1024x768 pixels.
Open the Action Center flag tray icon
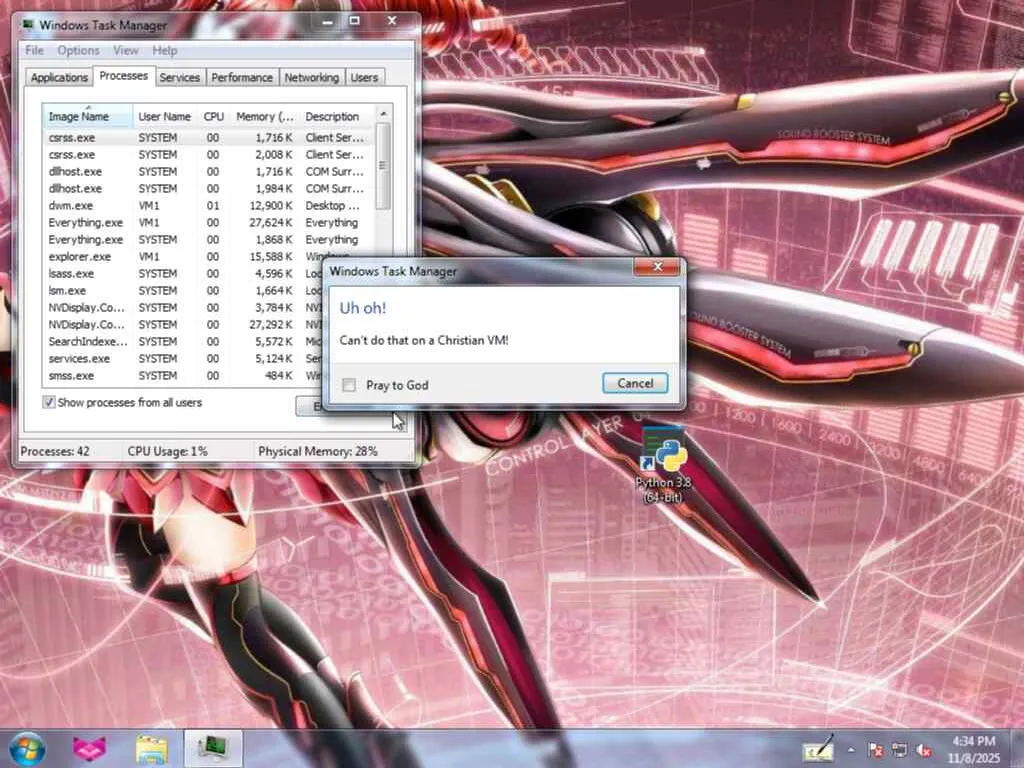(876, 750)
